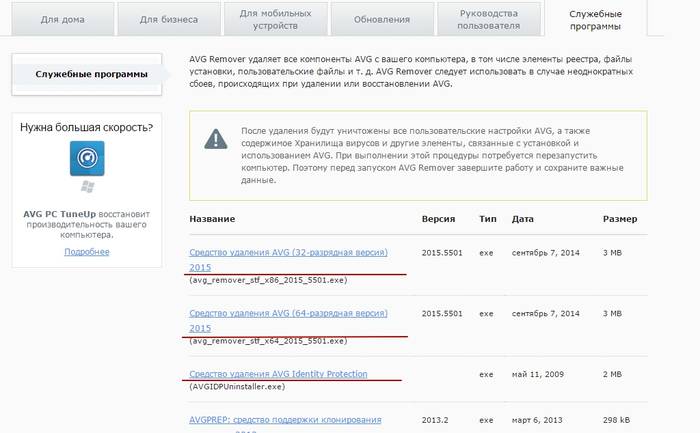Click the "Версия" column header
Viewport: 700px width, 433px height.
[x=438, y=219]
